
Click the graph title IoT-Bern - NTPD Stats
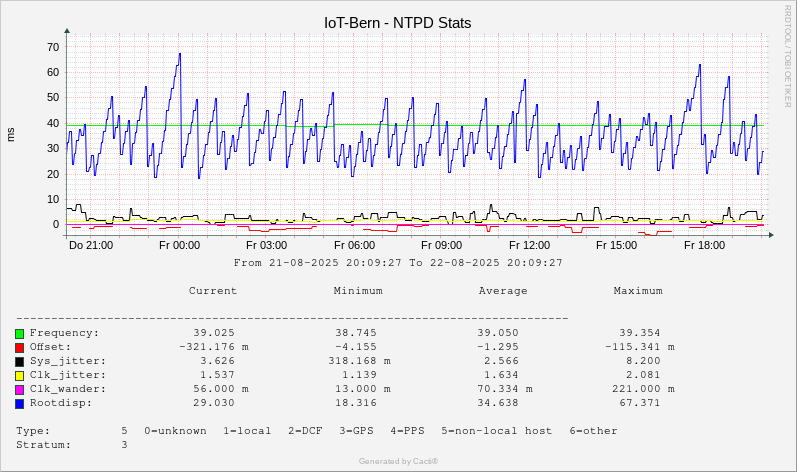pyautogui.click(x=397, y=23)
